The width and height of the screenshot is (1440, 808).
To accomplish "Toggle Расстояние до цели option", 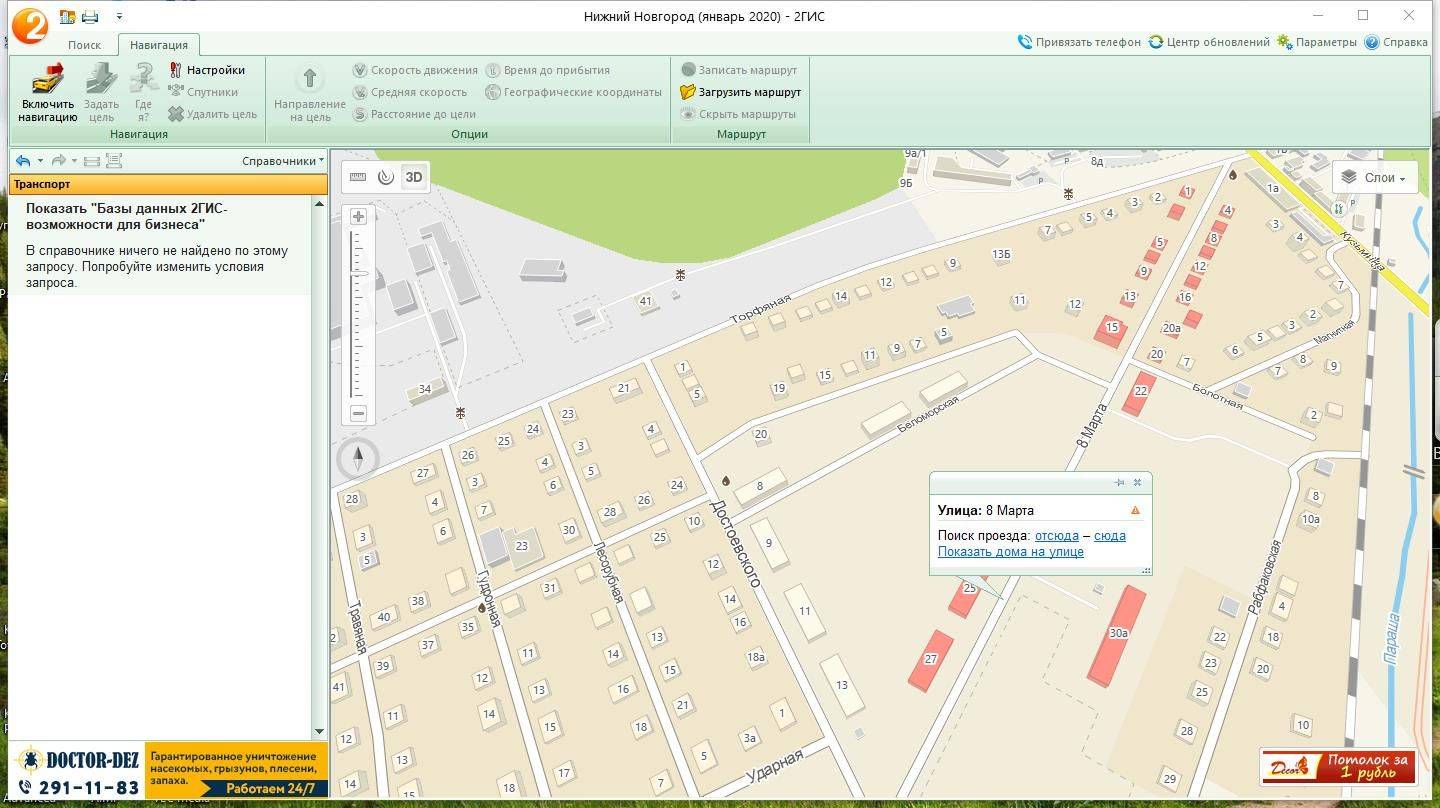I will pos(414,114).
